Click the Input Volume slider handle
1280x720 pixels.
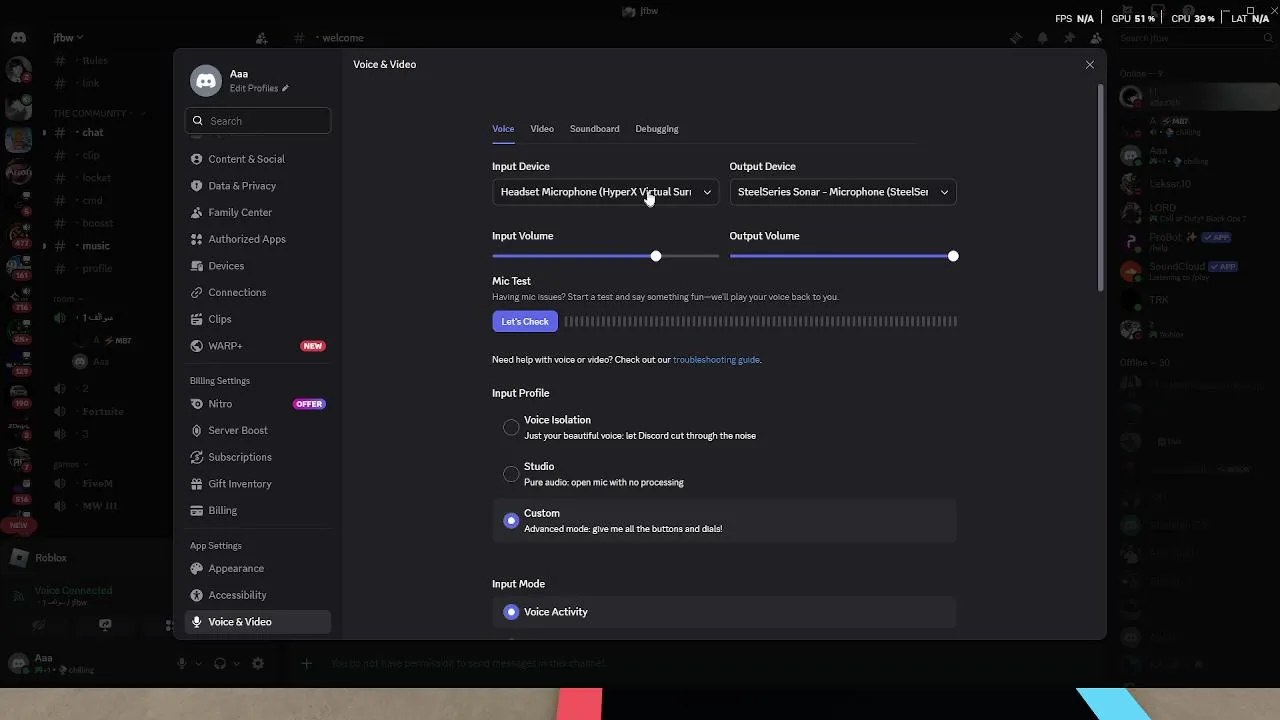[656, 256]
